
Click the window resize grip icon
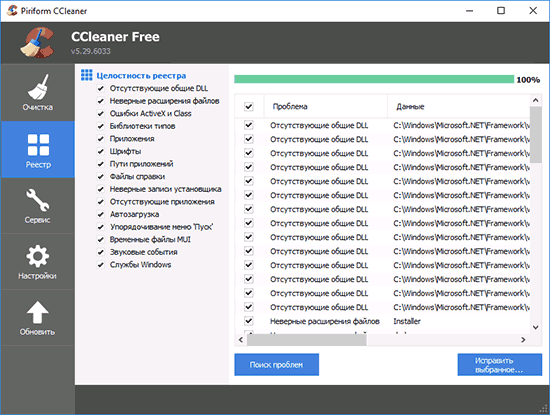[544, 409]
